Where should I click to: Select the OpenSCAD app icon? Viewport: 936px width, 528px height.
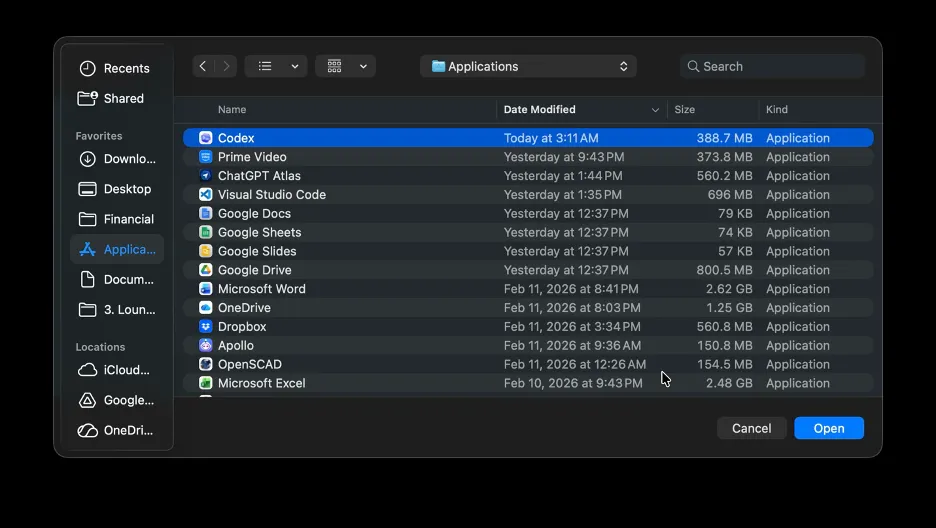click(x=205, y=365)
